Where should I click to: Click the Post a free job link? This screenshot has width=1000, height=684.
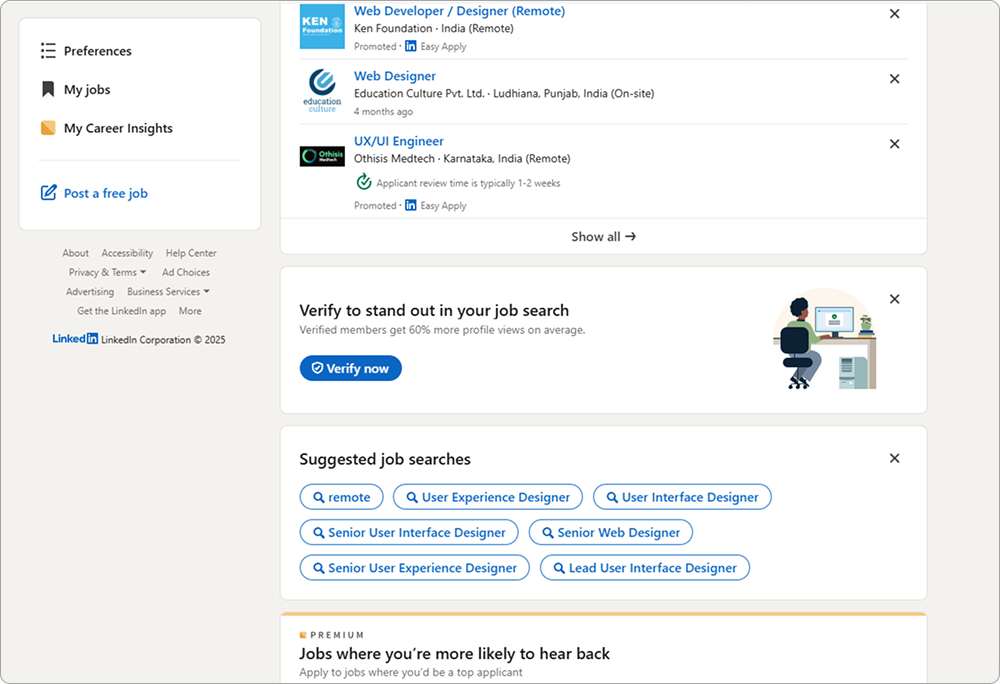[x=106, y=193]
